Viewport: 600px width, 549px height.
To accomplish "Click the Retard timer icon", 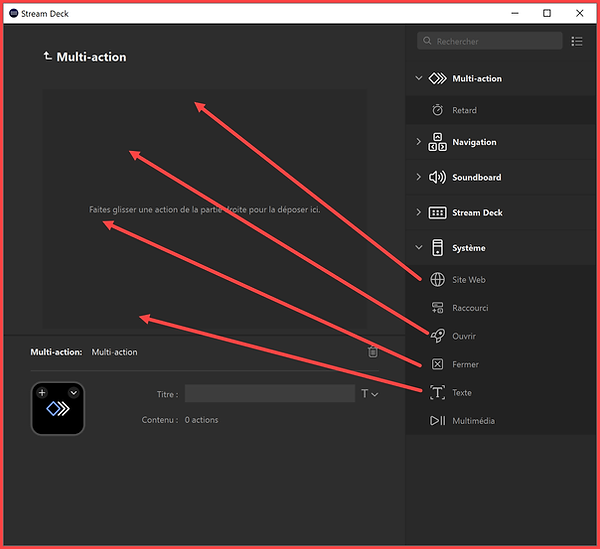I will click(437, 110).
